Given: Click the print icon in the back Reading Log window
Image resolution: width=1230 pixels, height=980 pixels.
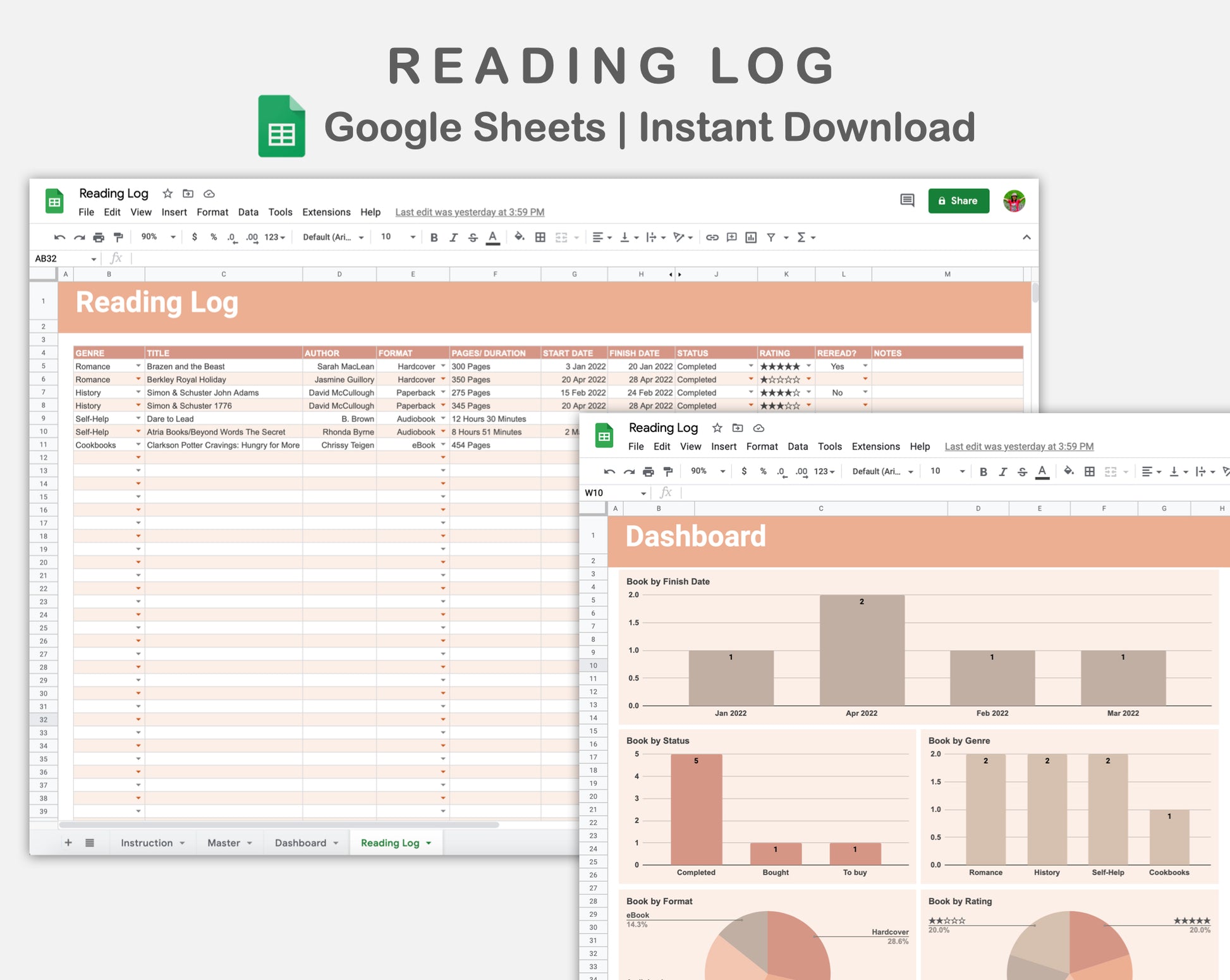Looking at the screenshot, I should pyautogui.click(x=99, y=238).
